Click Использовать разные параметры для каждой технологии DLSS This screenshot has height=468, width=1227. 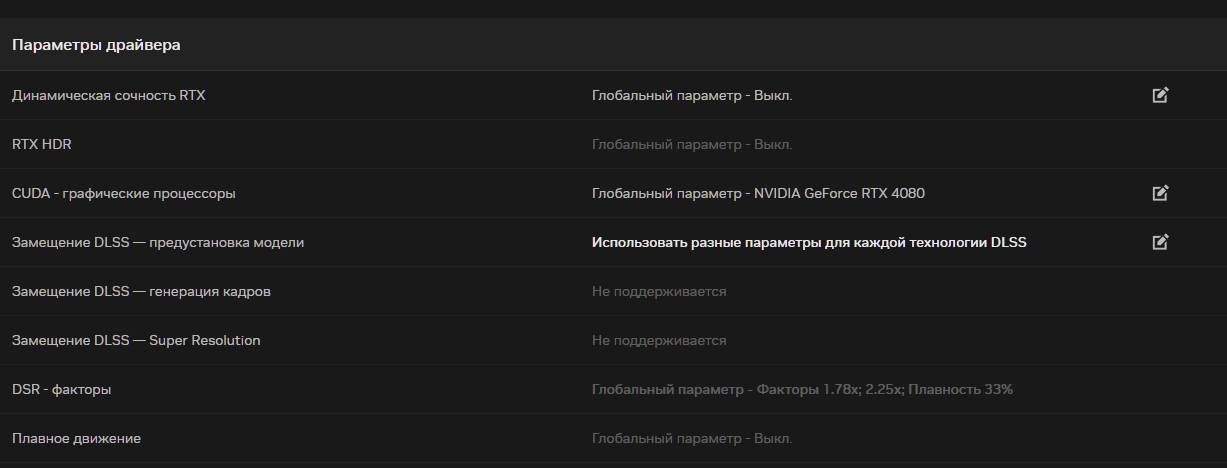[809, 242]
